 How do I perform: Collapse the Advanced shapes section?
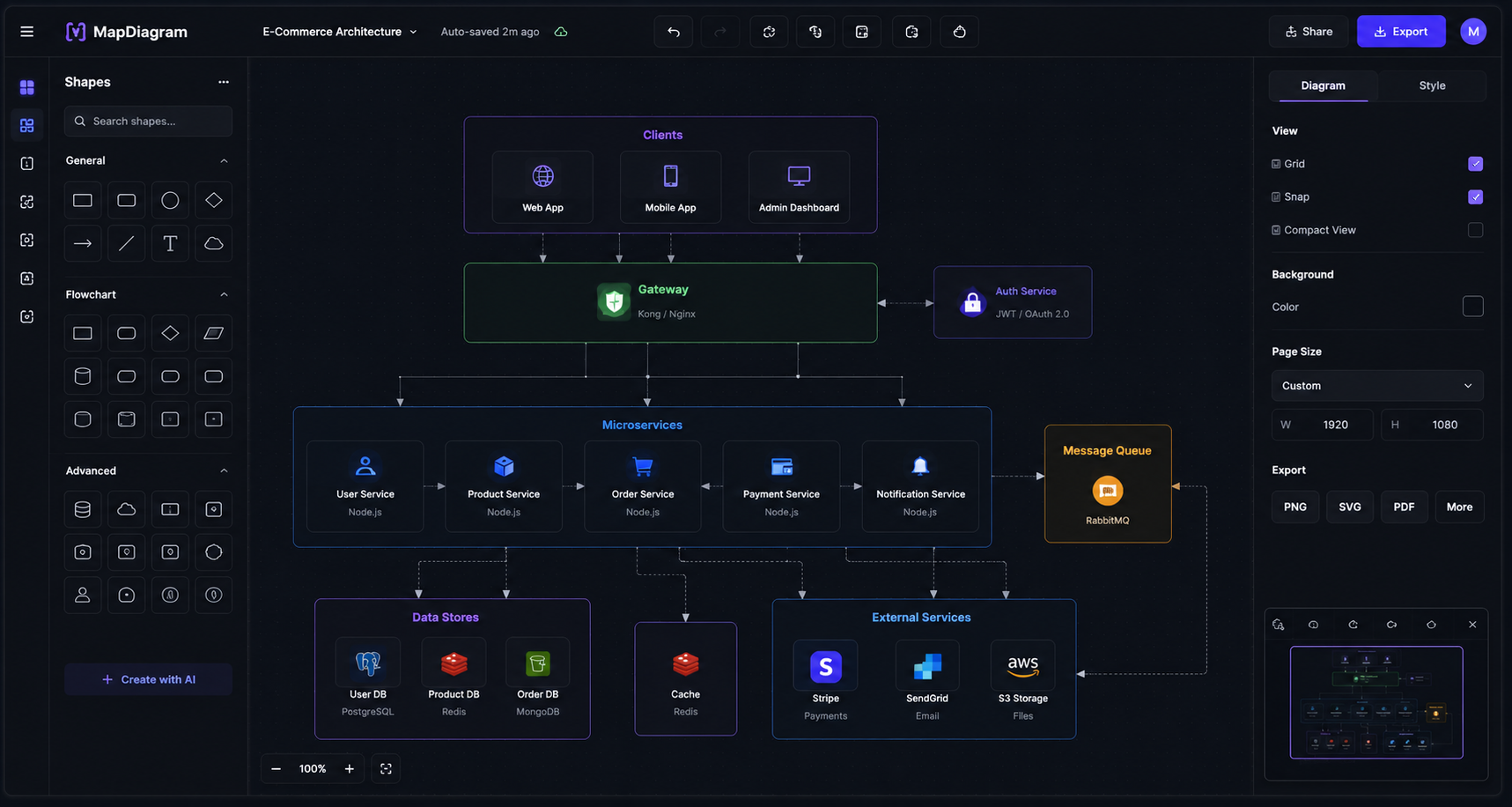click(224, 470)
